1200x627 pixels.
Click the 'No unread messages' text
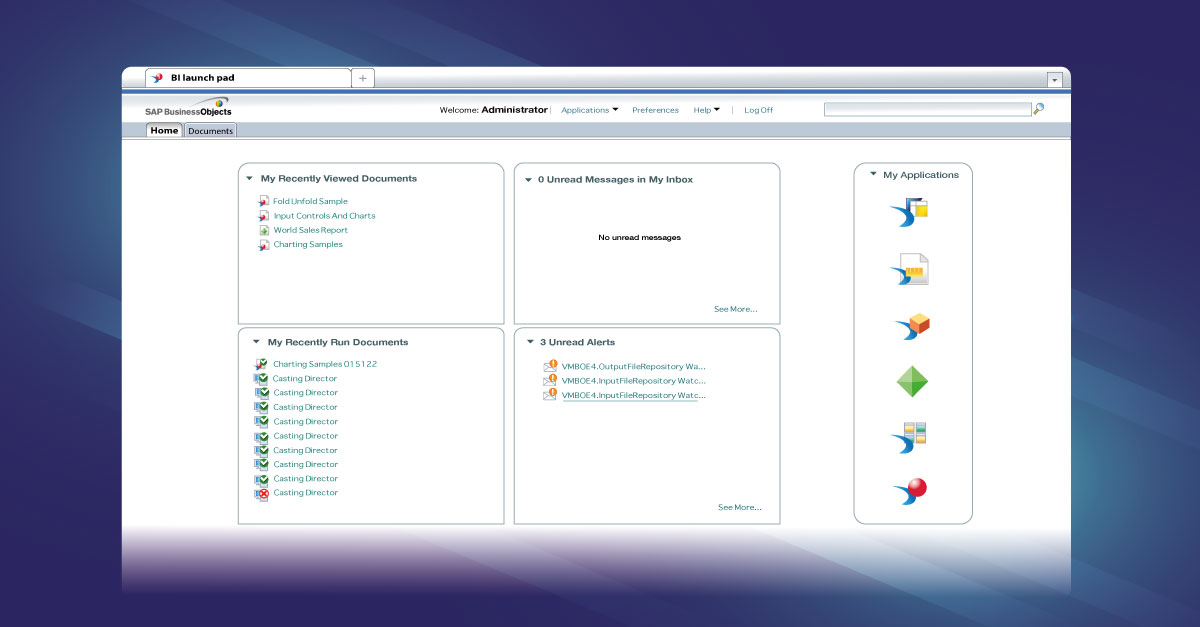click(639, 238)
